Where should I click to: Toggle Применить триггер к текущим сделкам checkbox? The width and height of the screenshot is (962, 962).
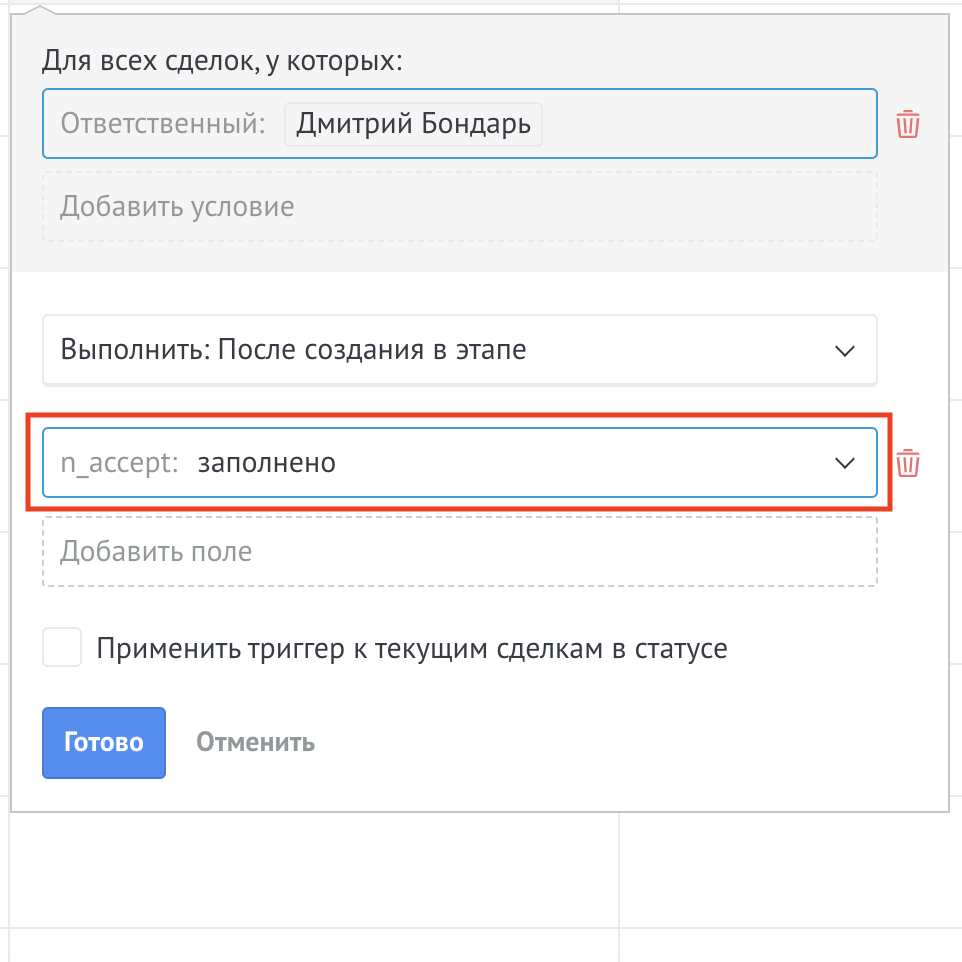(x=62, y=648)
